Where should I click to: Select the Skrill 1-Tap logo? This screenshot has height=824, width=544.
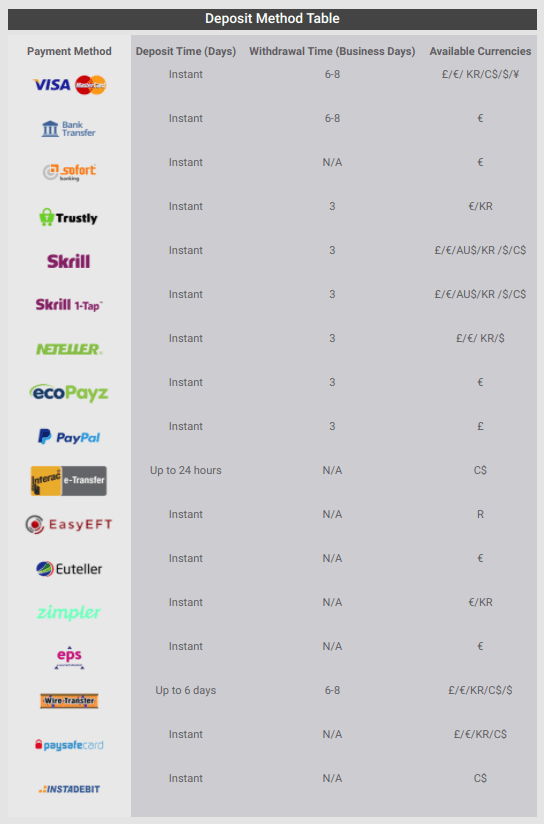point(69,305)
